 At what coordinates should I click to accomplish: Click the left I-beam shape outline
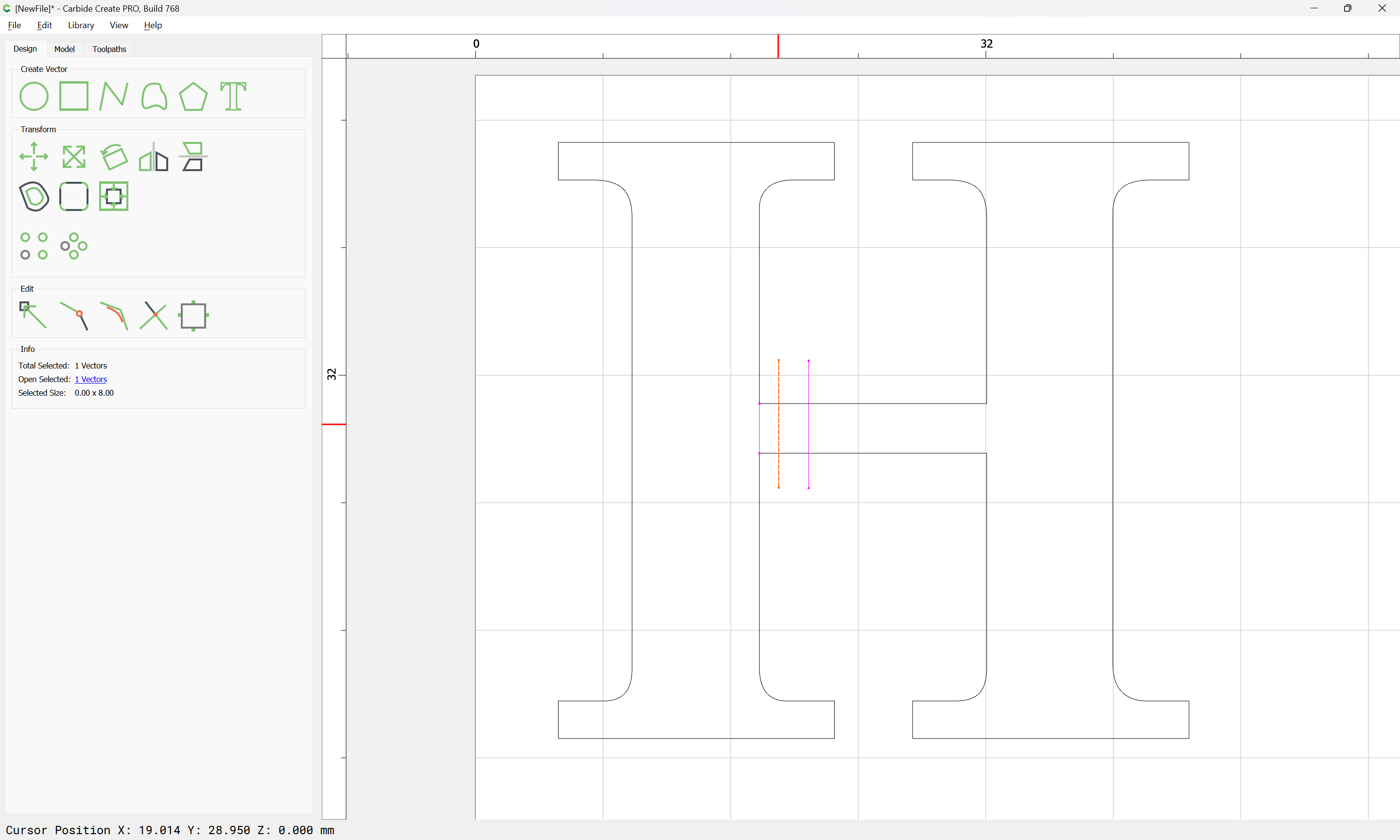pyautogui.click(x=632, y=440)
